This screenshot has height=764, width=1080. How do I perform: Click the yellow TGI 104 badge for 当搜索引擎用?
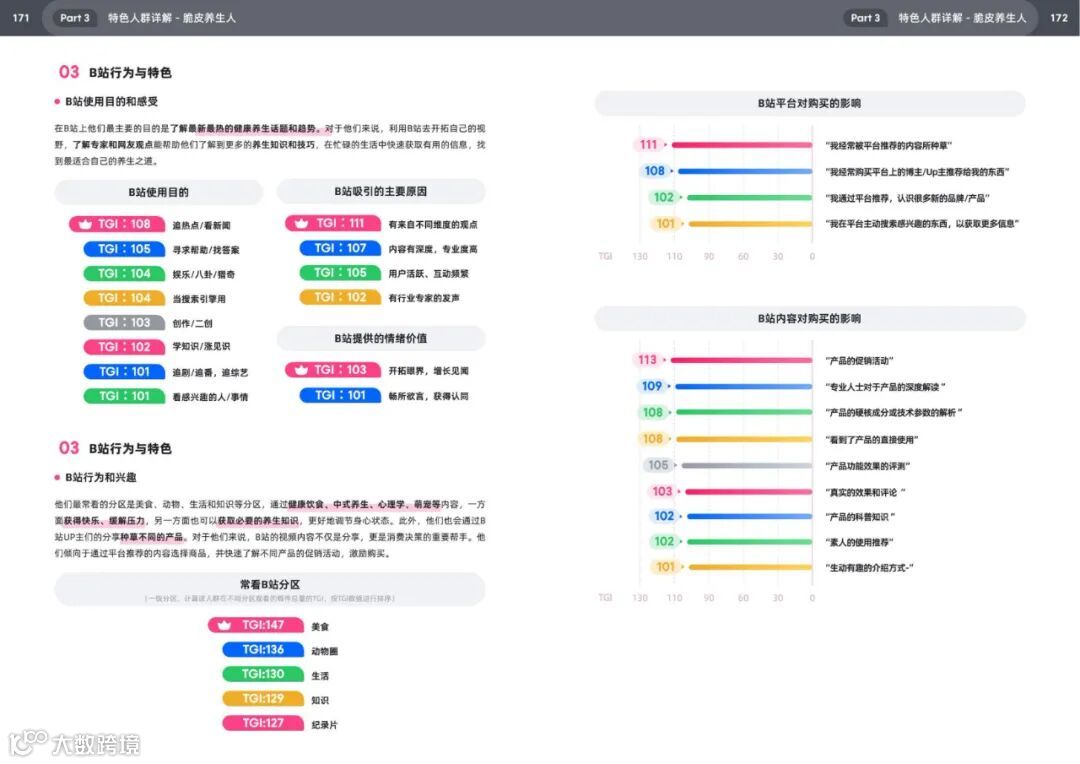pos(124,298)
